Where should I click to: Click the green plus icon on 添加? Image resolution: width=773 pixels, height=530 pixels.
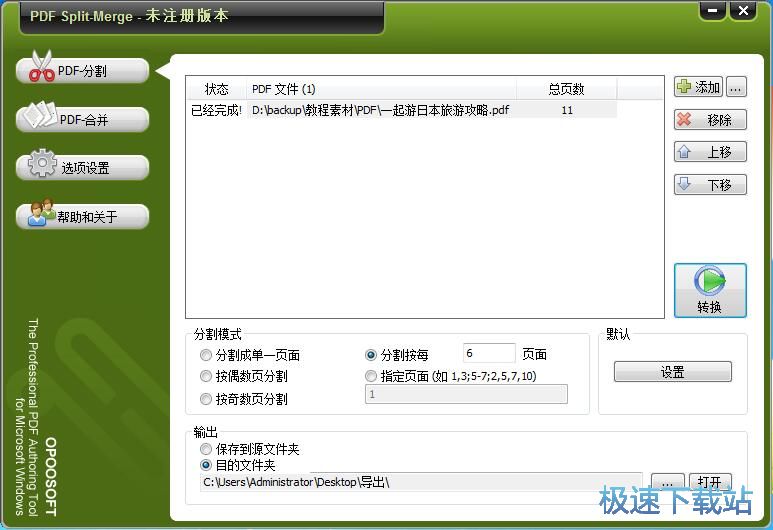coord(684,87)
